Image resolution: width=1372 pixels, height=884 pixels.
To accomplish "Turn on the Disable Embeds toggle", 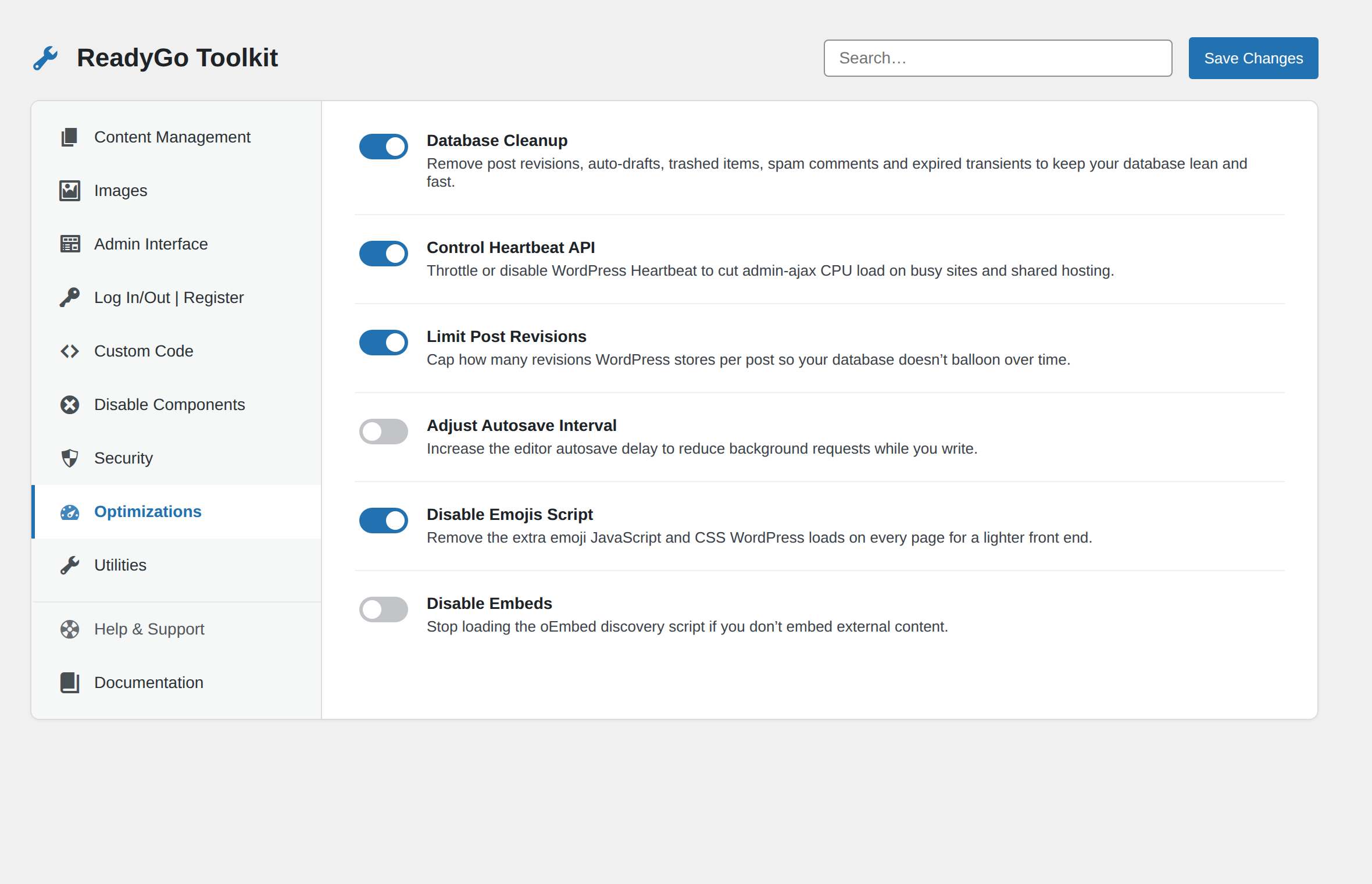I will (384, 609).
